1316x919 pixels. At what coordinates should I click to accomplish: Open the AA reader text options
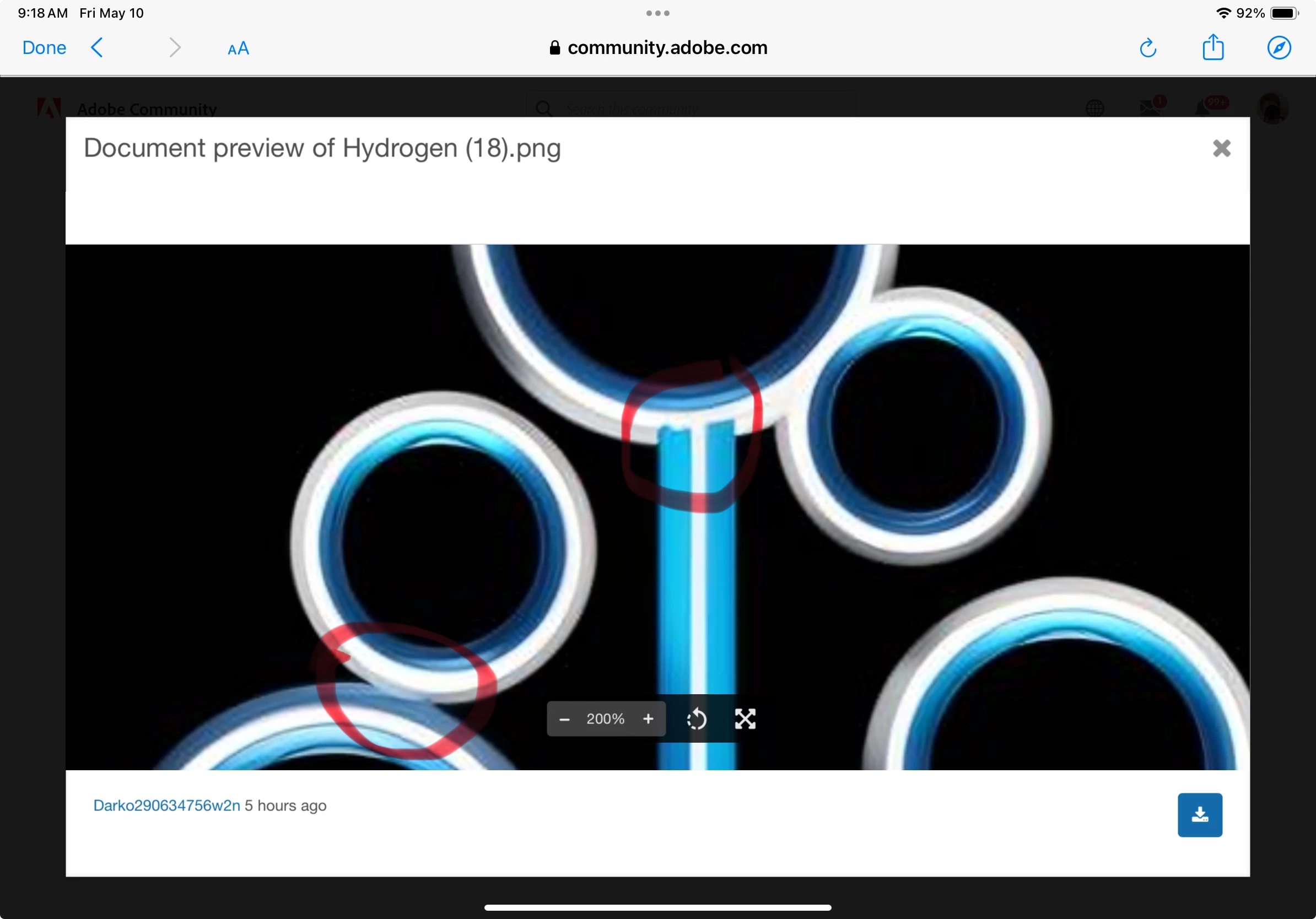click(x=238, y=48)
